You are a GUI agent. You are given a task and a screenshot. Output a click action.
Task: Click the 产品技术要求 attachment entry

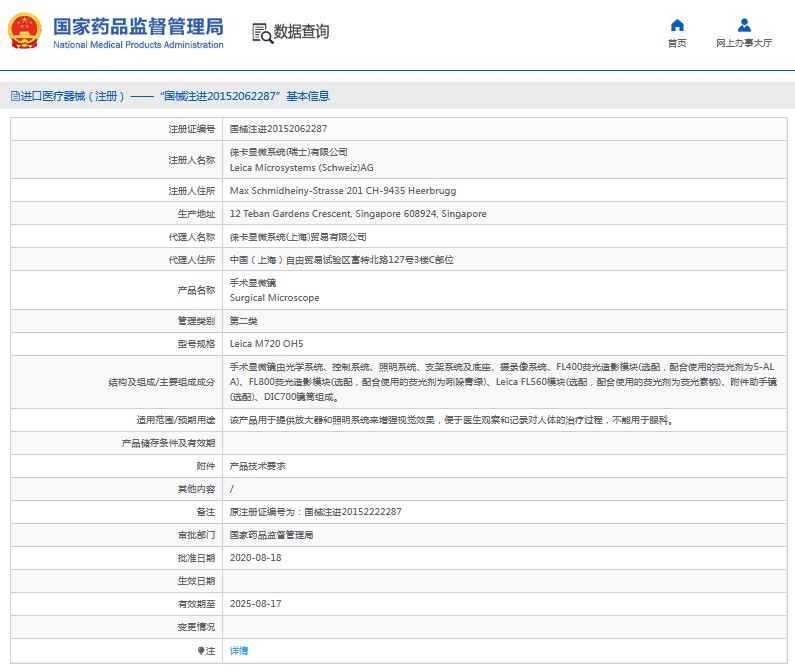[258, 466]
